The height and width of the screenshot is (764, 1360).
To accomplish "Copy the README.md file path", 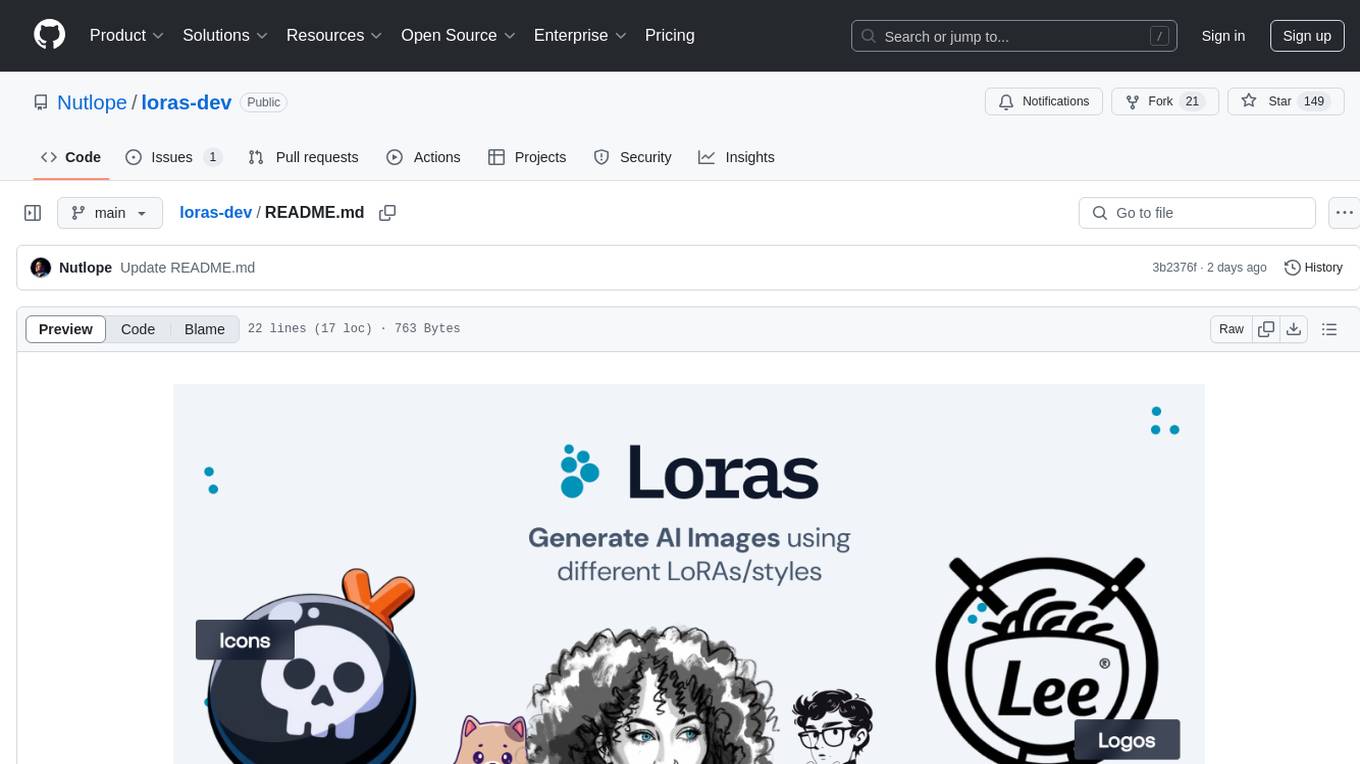I will pyautogui.click(x=388, y=213).
